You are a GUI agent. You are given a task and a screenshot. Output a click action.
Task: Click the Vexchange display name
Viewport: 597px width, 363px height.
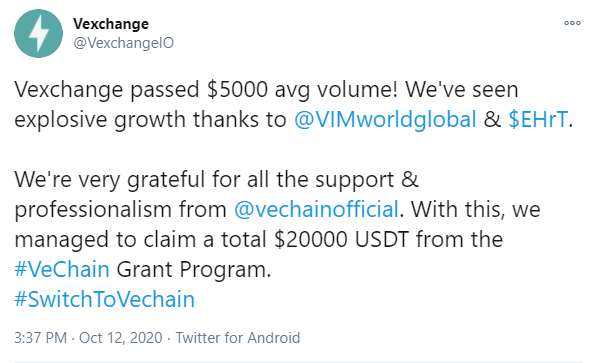(111, 24)
